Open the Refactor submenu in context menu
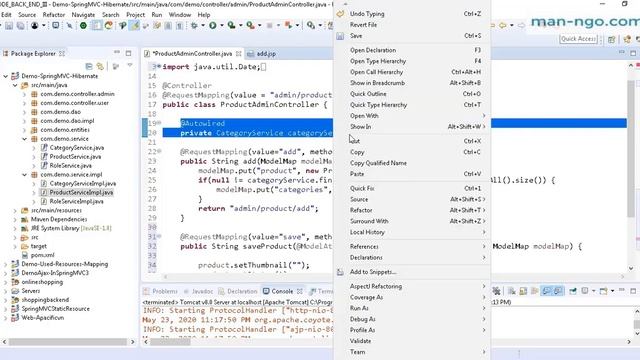This screenshot has height=360, width=640. tap(412, 210)
